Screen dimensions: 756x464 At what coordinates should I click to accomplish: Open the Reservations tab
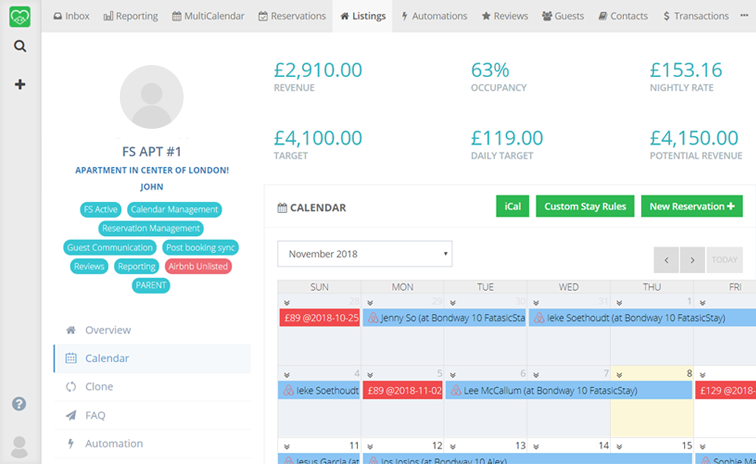pyautogui.click(x=292, y=16)
